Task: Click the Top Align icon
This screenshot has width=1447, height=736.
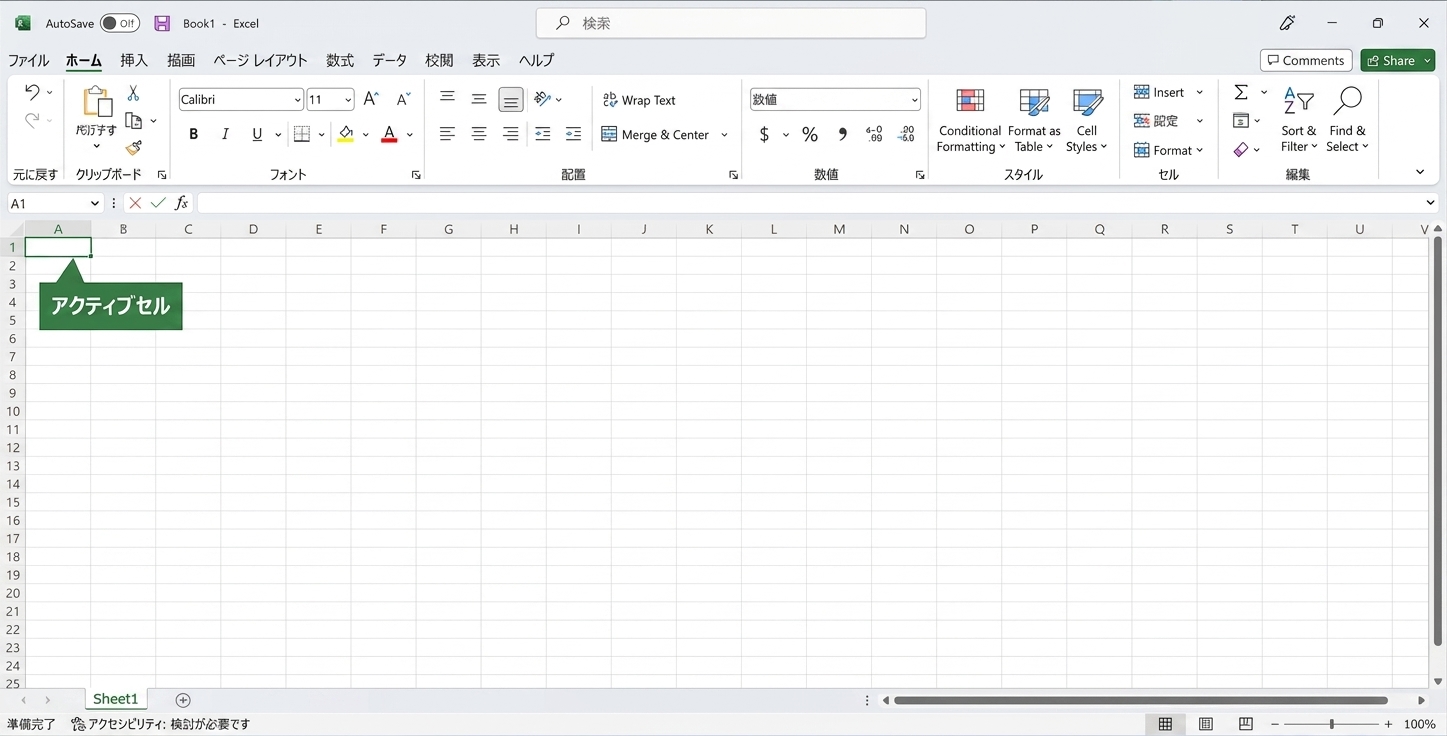Action: click(447, 99)
